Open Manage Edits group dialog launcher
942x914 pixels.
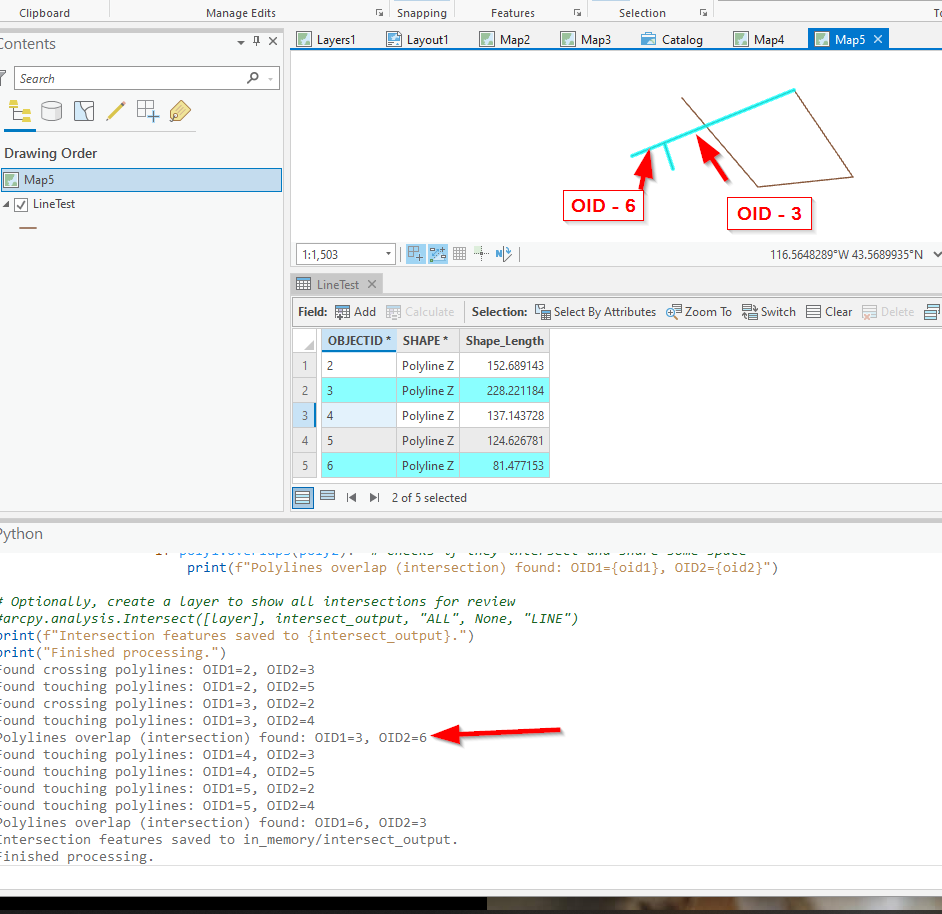(379, 13)
